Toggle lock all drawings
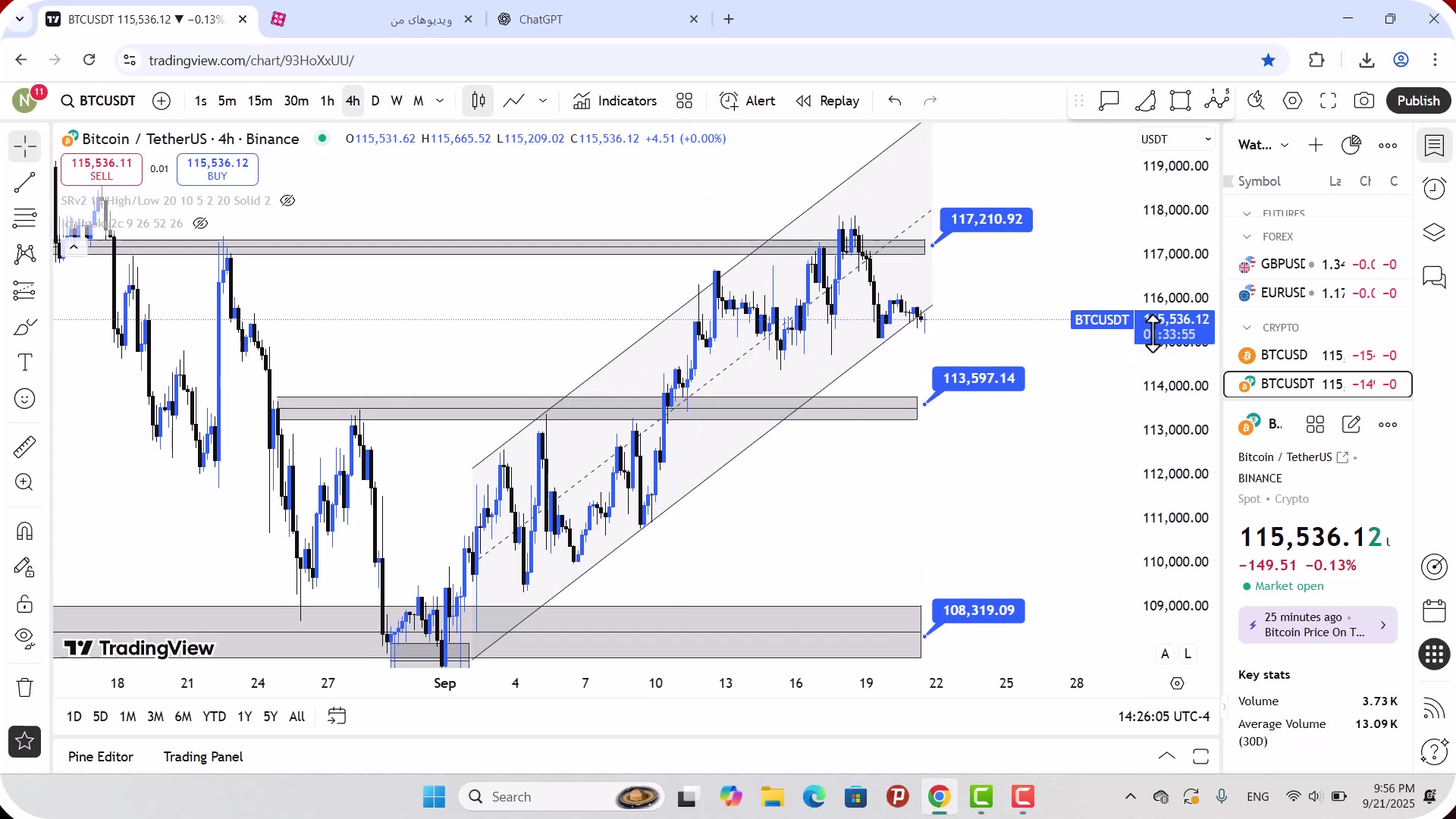 pos(24,604)
